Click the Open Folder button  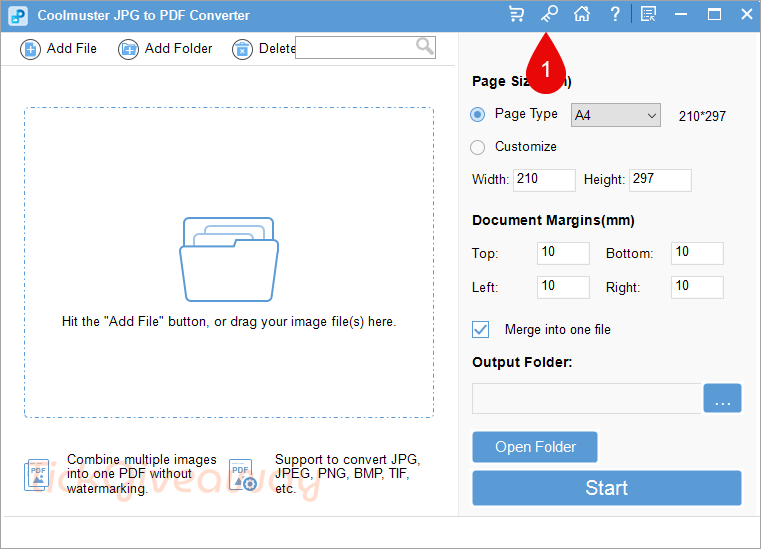(535, 447)
